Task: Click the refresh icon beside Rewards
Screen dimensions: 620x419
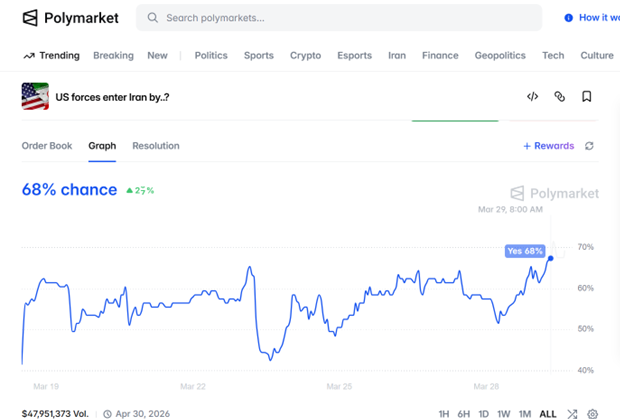Action: coord(590,146)
